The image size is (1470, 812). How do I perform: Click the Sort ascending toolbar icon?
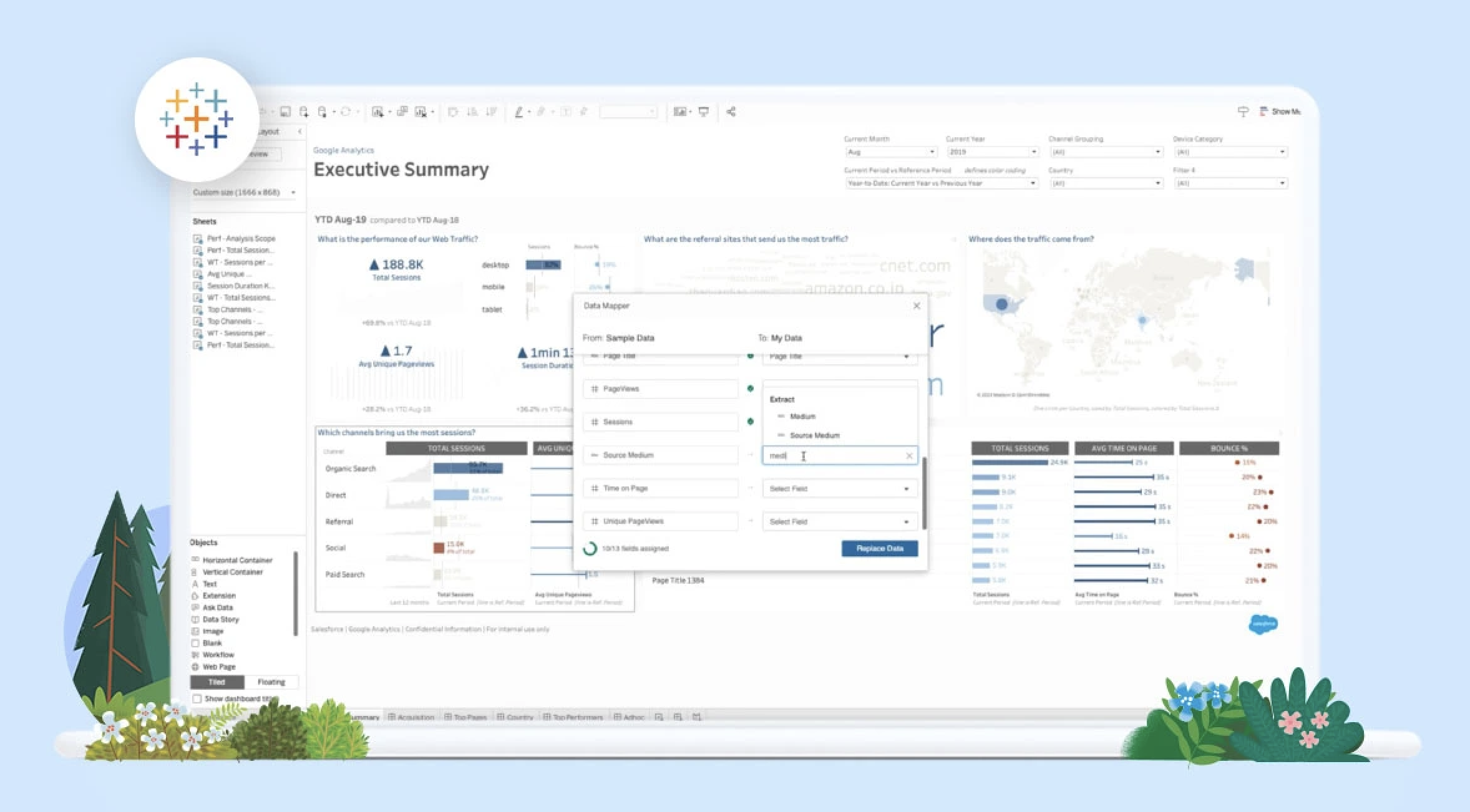point(472,112)
